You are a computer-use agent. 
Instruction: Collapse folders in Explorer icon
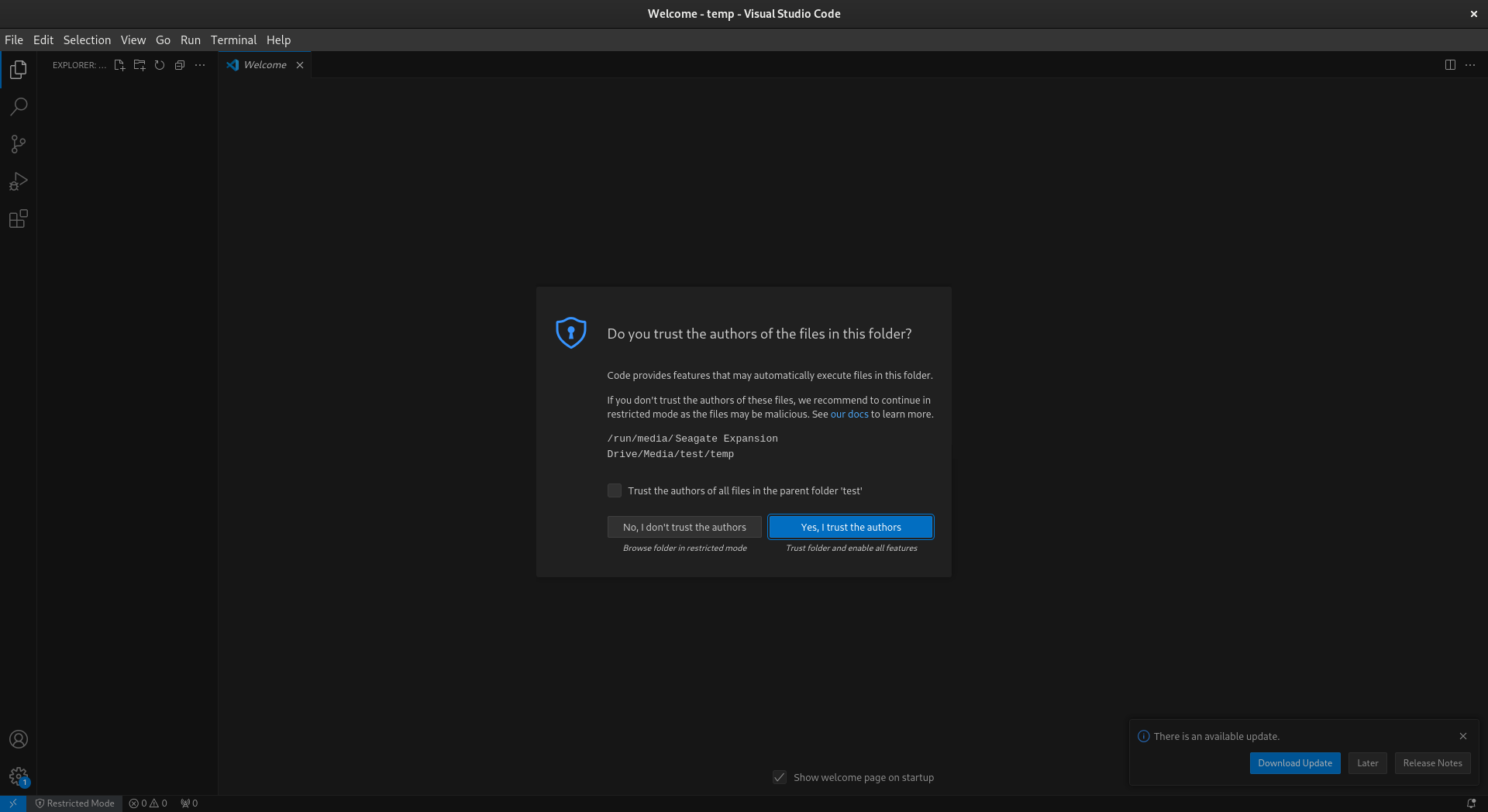click(x=180, y=65)
